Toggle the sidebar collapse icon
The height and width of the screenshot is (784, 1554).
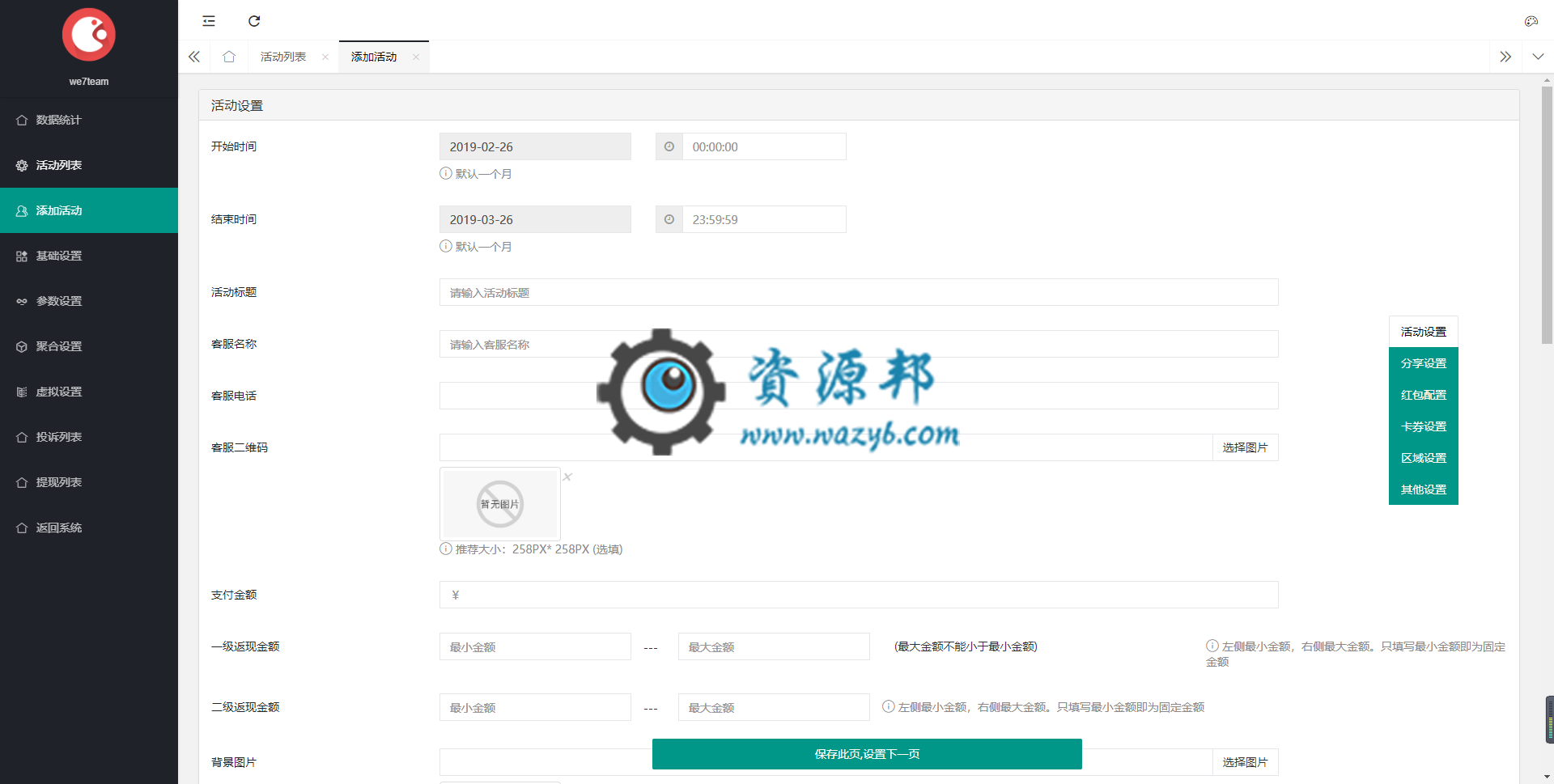tap(209, 21)
